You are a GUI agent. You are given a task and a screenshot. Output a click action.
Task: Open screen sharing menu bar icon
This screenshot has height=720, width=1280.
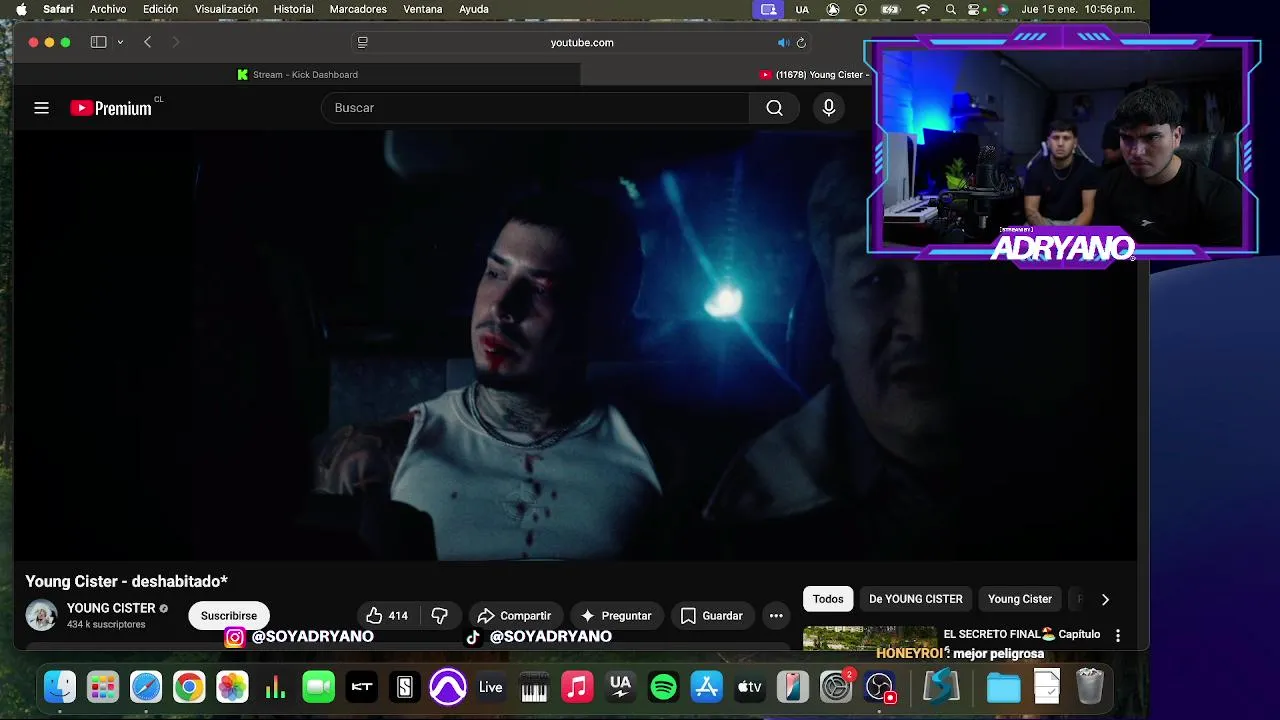(768, 9)
